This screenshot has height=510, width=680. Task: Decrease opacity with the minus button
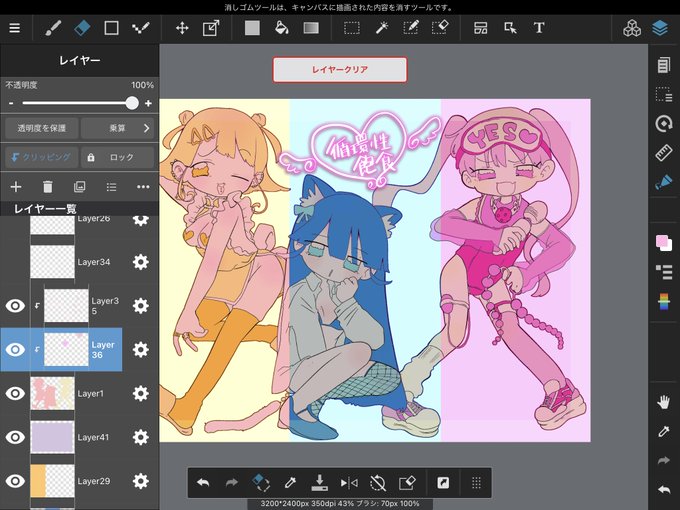[x=11, y=103]
